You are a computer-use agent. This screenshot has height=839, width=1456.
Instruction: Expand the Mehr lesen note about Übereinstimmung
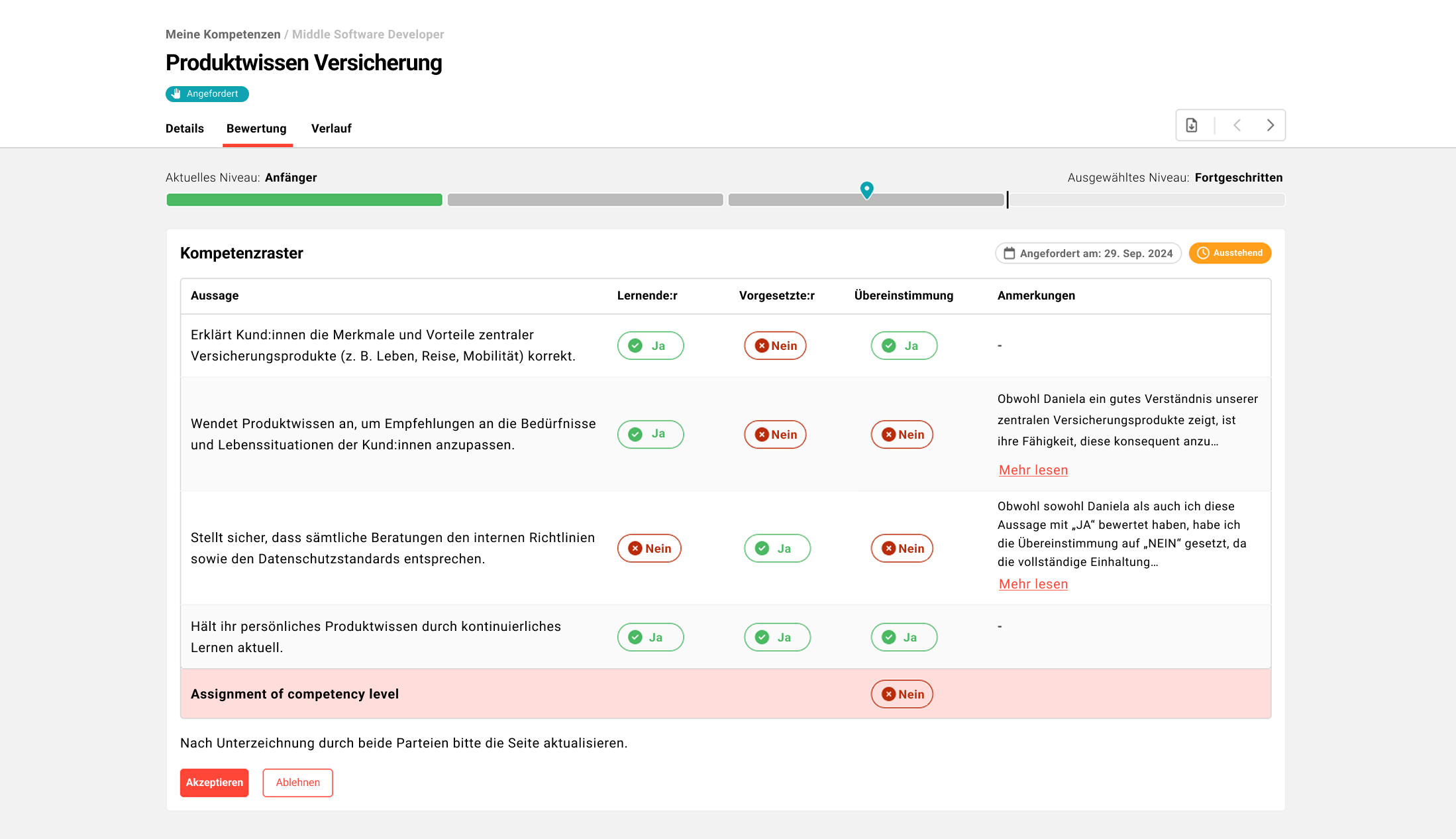click(x=1033, y=584)
